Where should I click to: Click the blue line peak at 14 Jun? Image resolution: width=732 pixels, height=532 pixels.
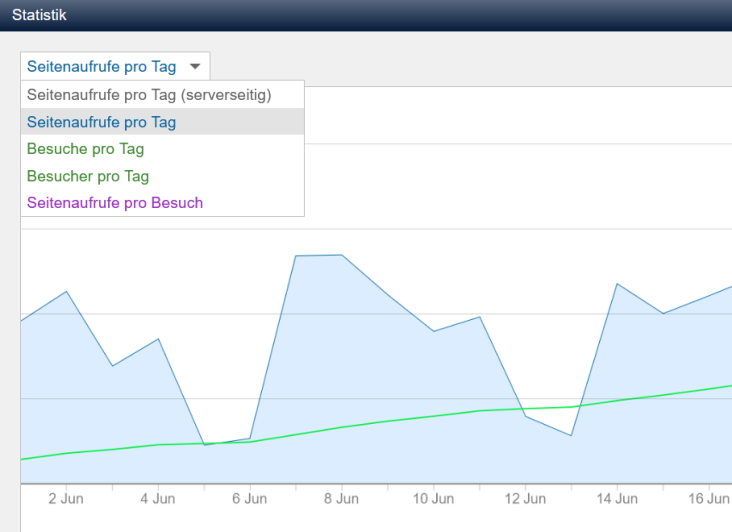point(617,284)
